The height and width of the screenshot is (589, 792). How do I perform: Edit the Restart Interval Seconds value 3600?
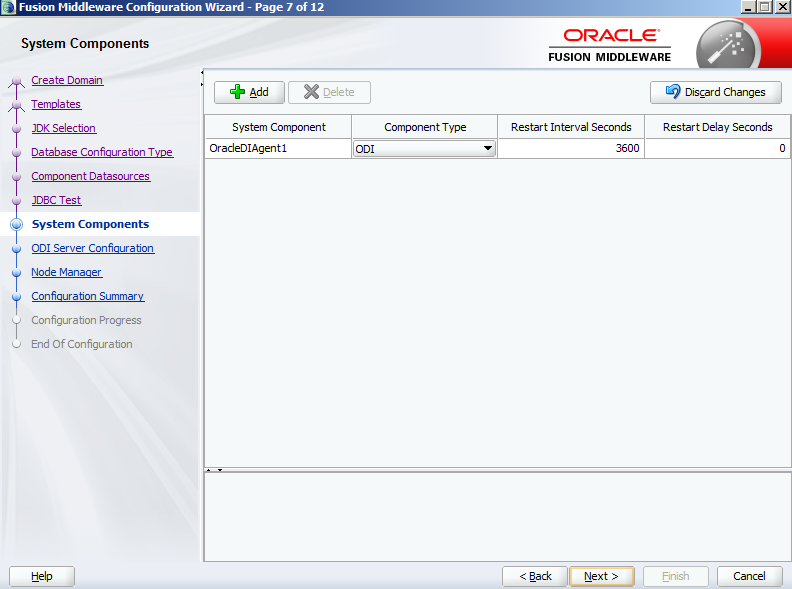click(570, 149)
